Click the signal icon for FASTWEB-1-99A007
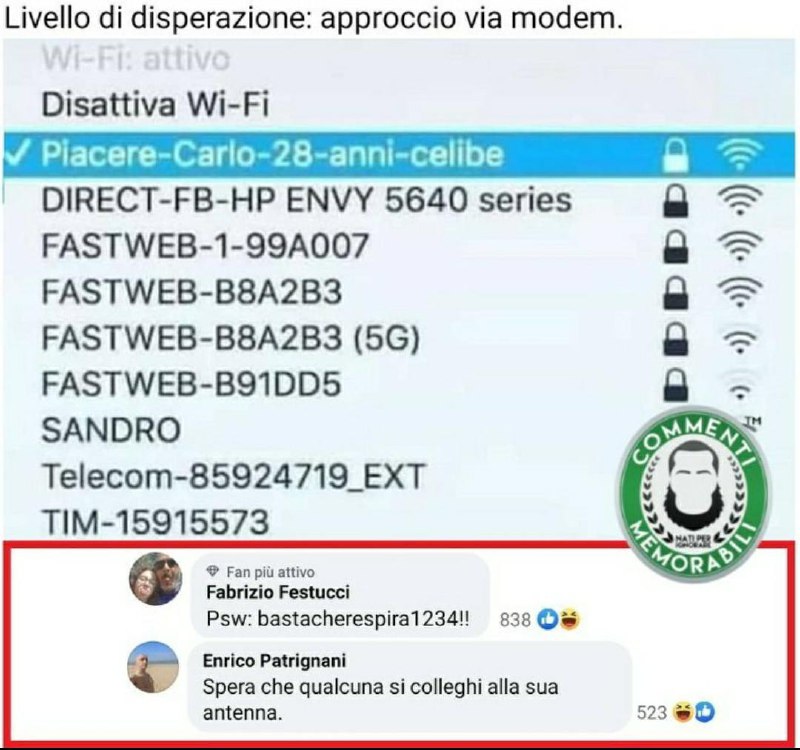The image size is (800, 750). [x=740, y=245]
